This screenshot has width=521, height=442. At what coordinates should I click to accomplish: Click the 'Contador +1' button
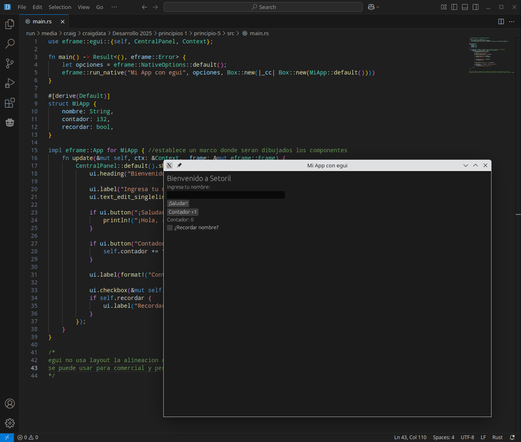[x=183, y=212]
